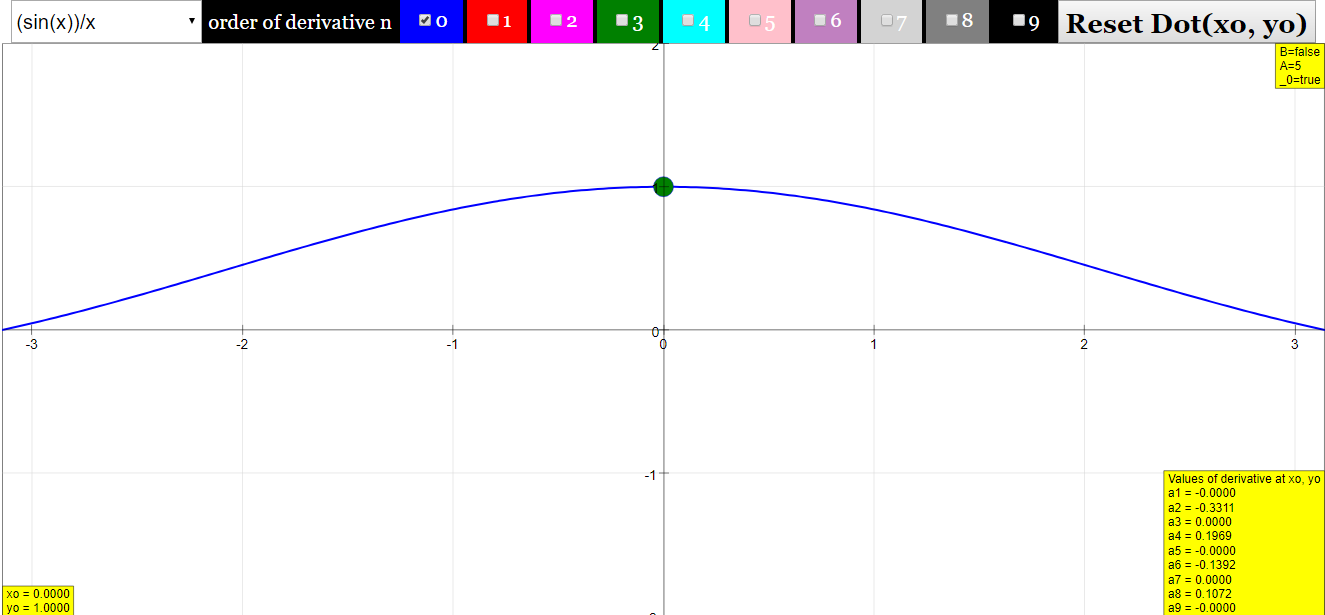Enable the order 4 derivative checkbox
Screen dimensions: 1325x615
pyautogui.click(x=688, y=20)
